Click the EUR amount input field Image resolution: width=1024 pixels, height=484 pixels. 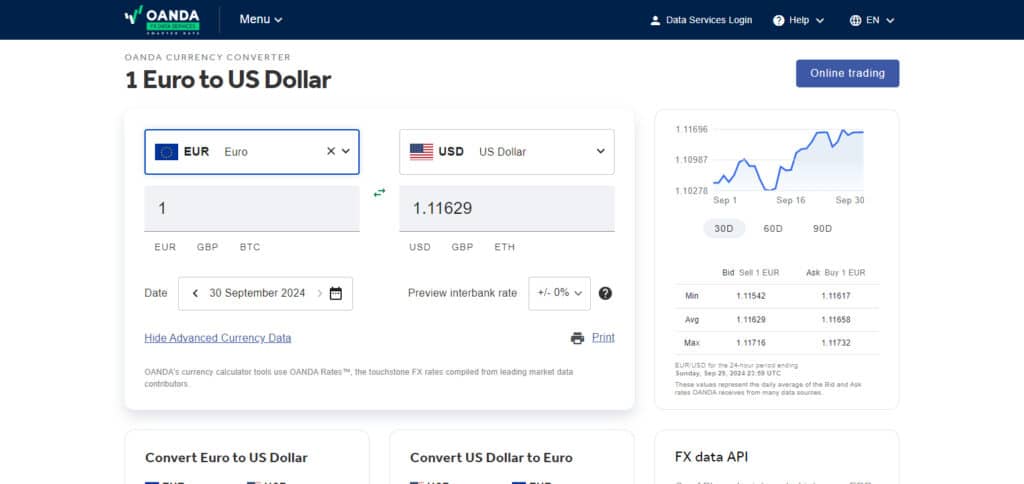[251, 208]
